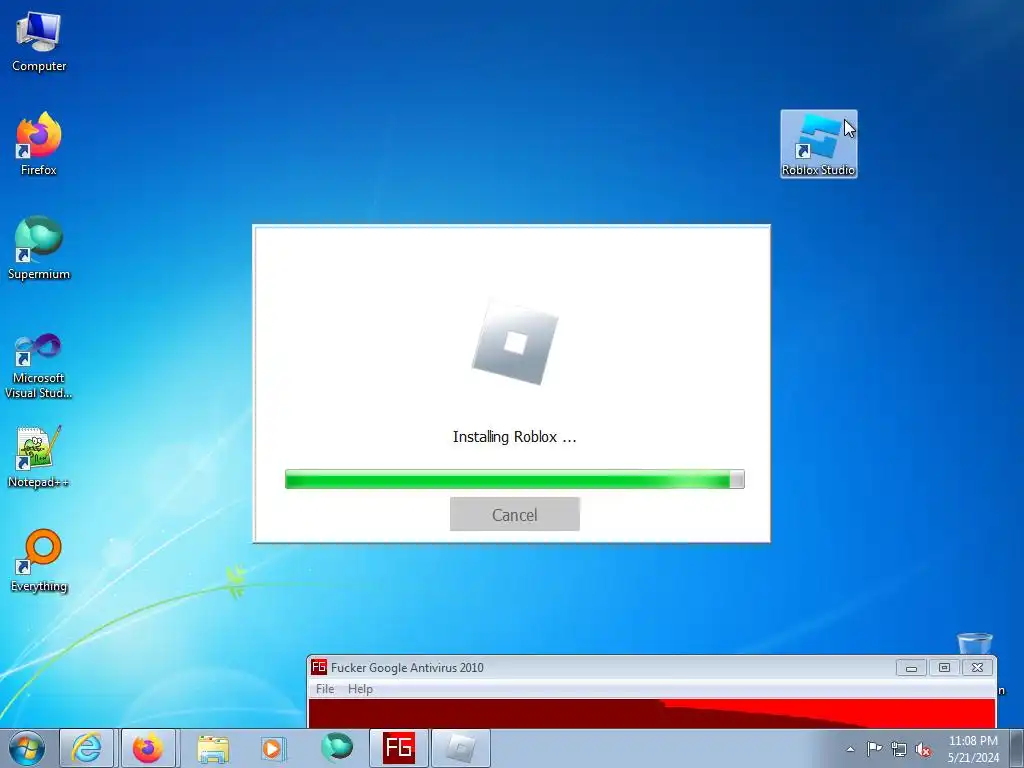Screen dimensions: 1024x768
Task: Open Windows Media Player from taskbar
Action: coord(272,748)
